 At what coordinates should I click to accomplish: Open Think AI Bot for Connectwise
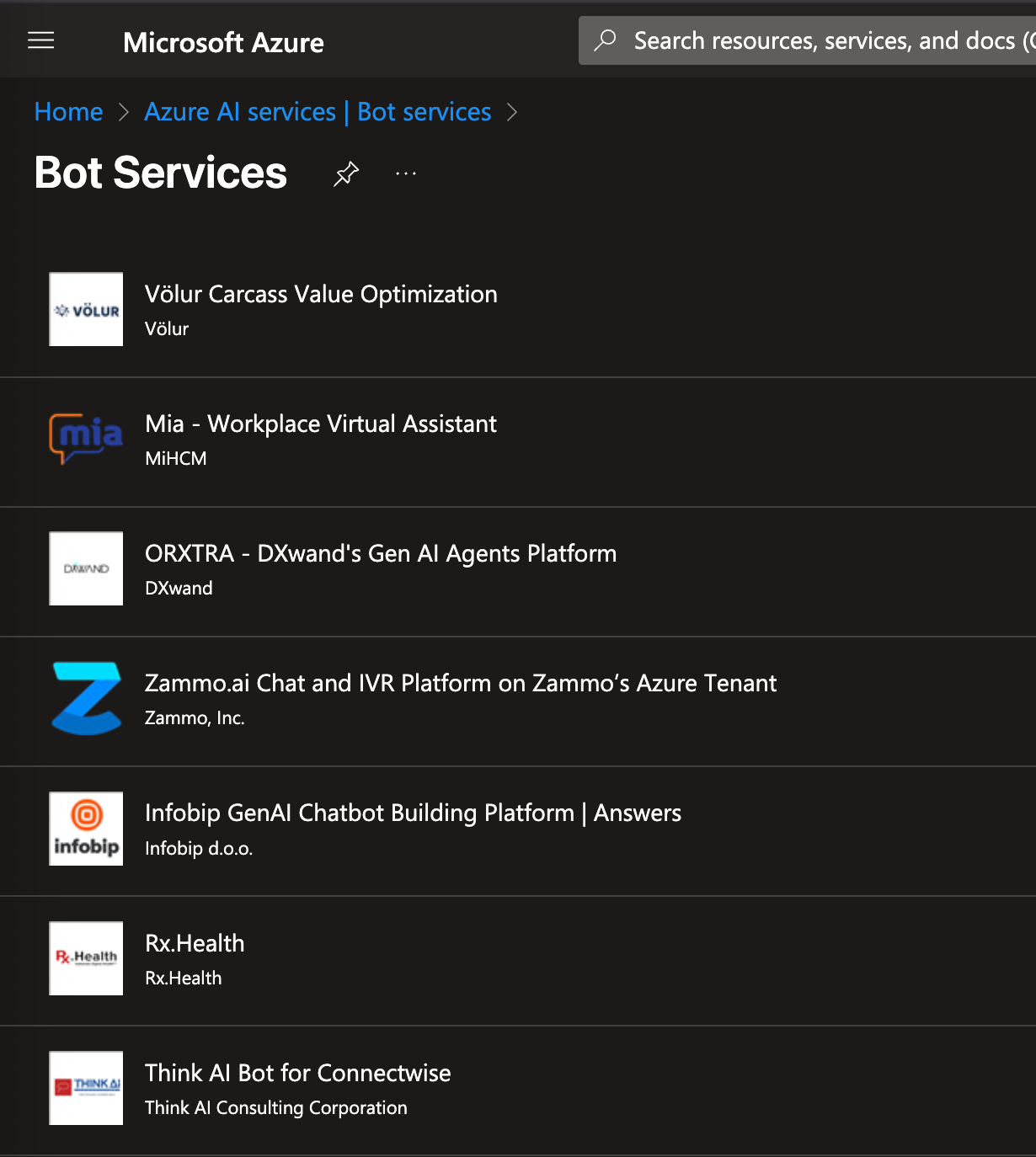(298, 1073)
